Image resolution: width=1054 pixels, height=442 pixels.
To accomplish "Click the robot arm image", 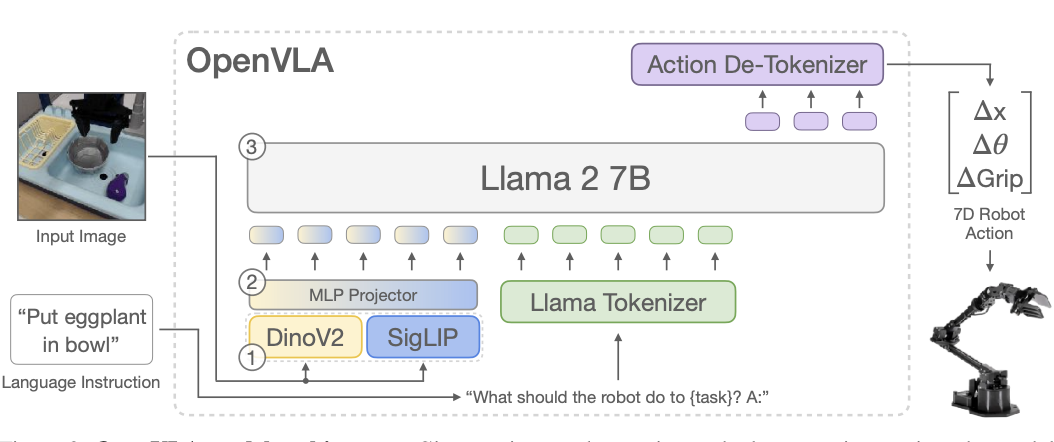I will pos(990,349).
